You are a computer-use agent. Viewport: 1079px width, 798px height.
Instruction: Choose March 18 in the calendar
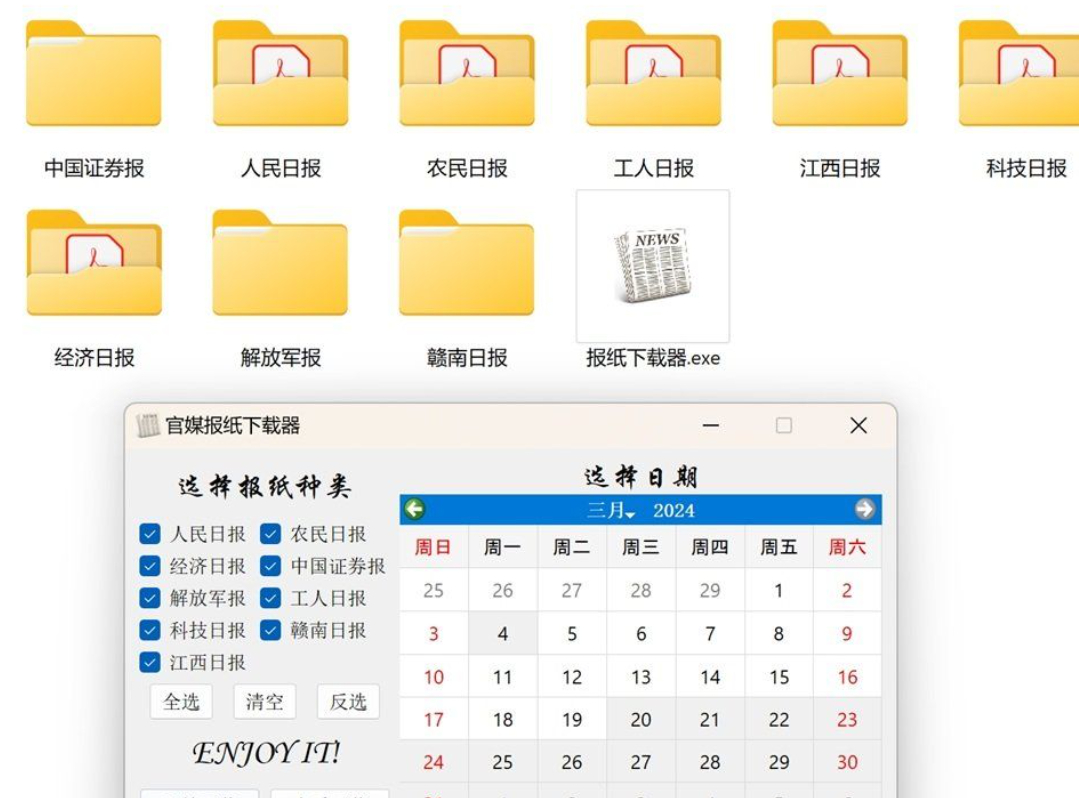click(502, 720)
